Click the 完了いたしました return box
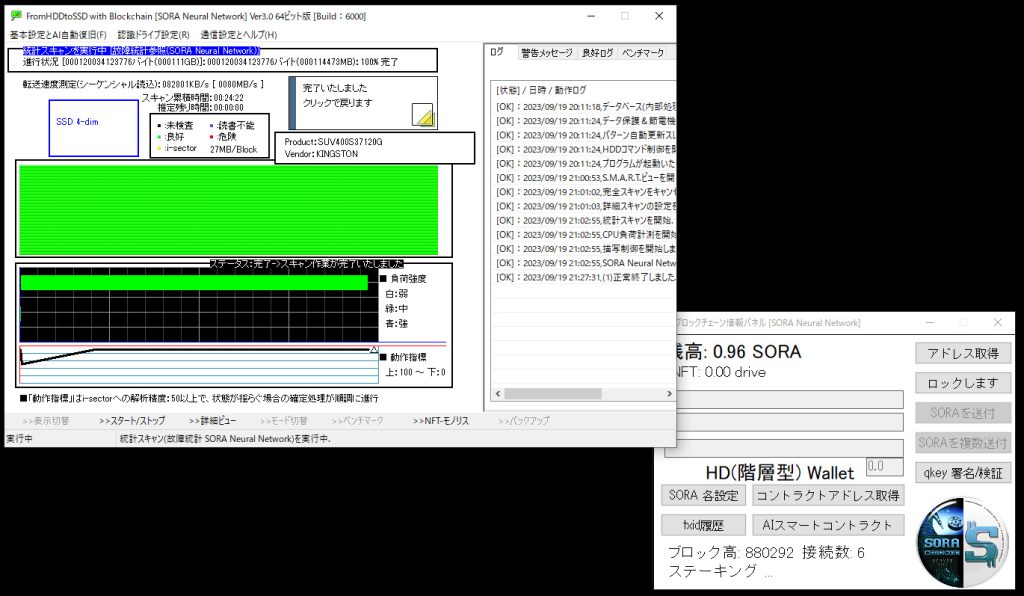1024x596 pixels. [x=363, y=103]
